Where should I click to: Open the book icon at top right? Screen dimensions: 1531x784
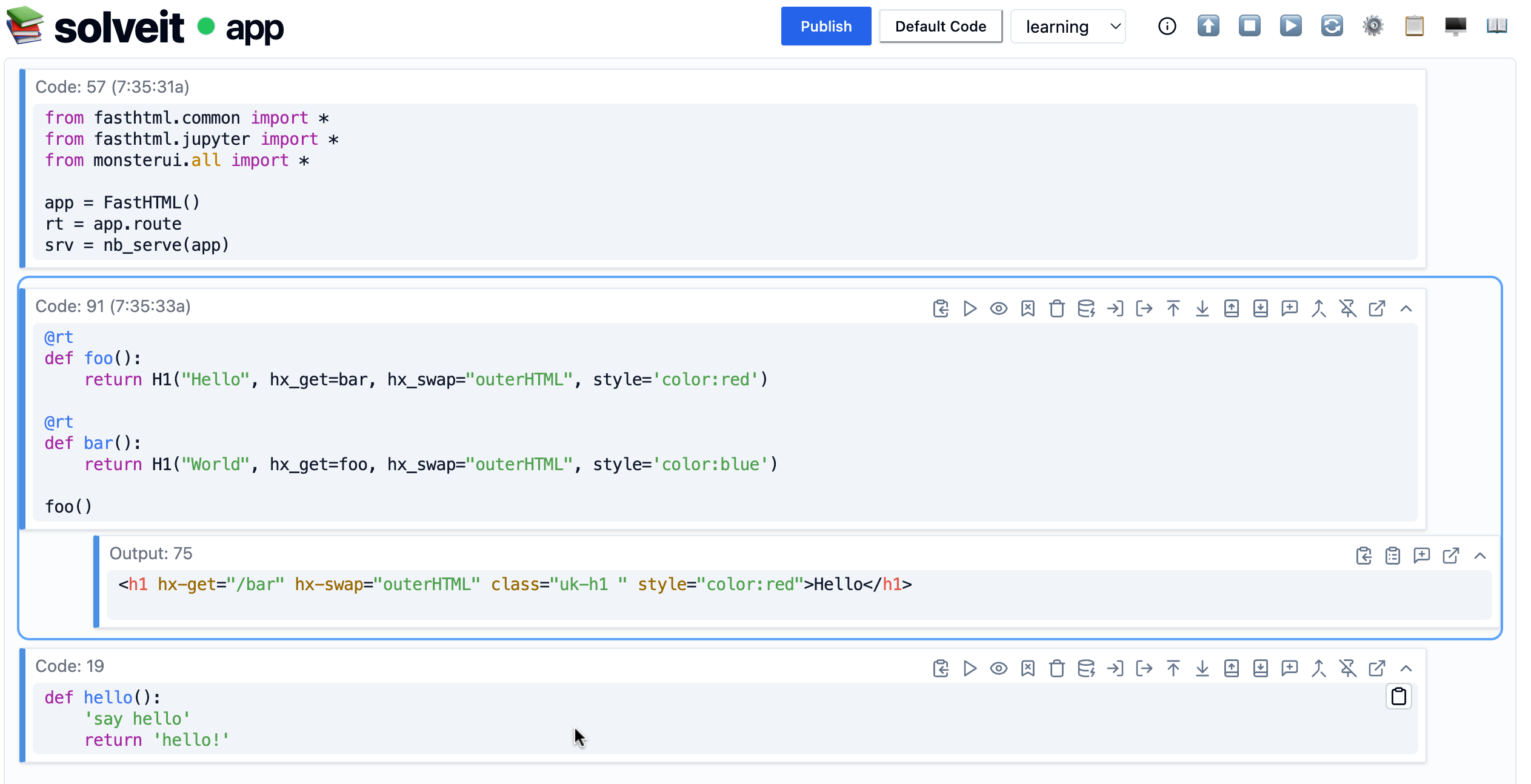point(1496,26)
